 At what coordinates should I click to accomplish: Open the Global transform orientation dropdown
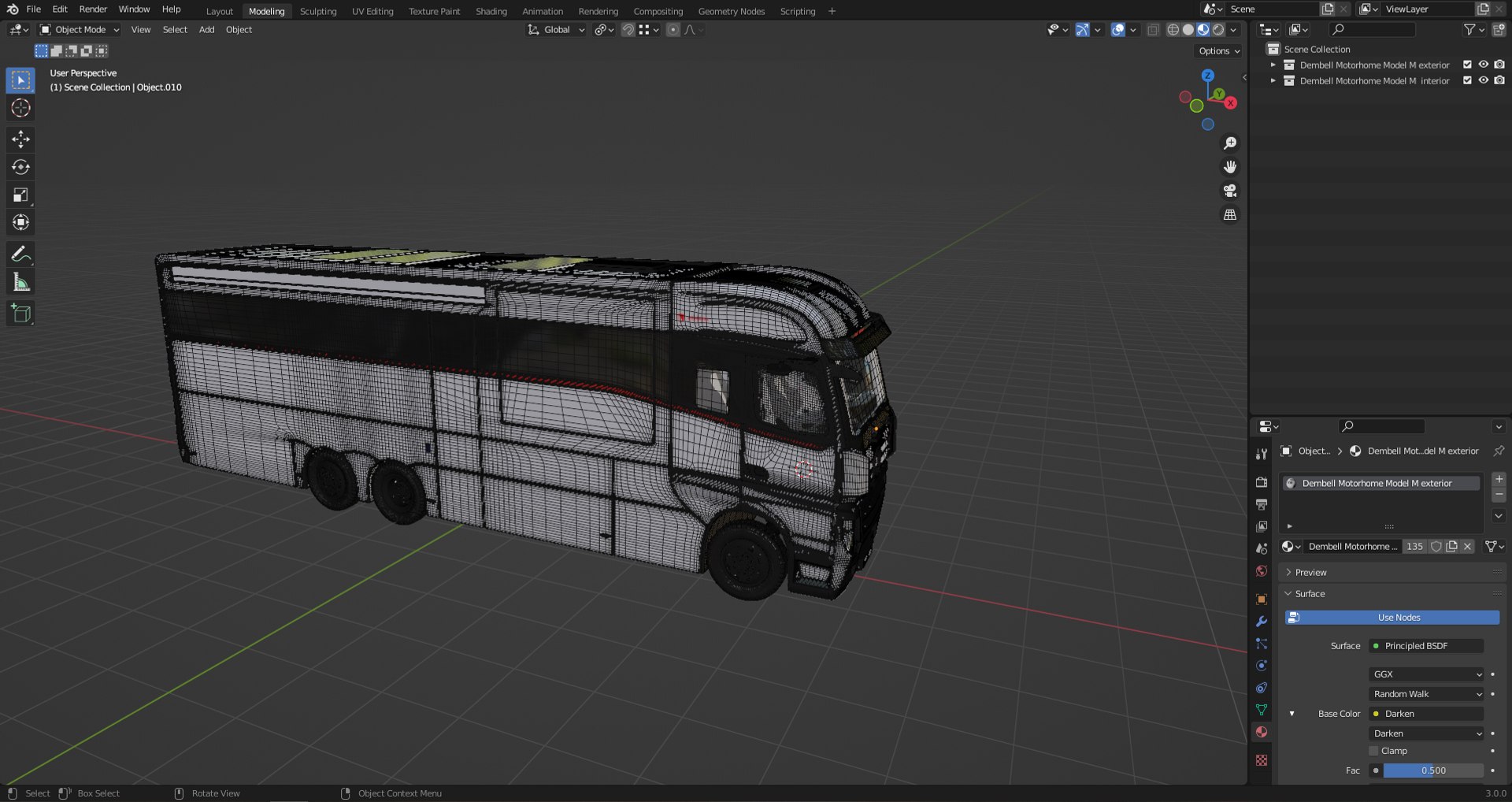[556, 30]
